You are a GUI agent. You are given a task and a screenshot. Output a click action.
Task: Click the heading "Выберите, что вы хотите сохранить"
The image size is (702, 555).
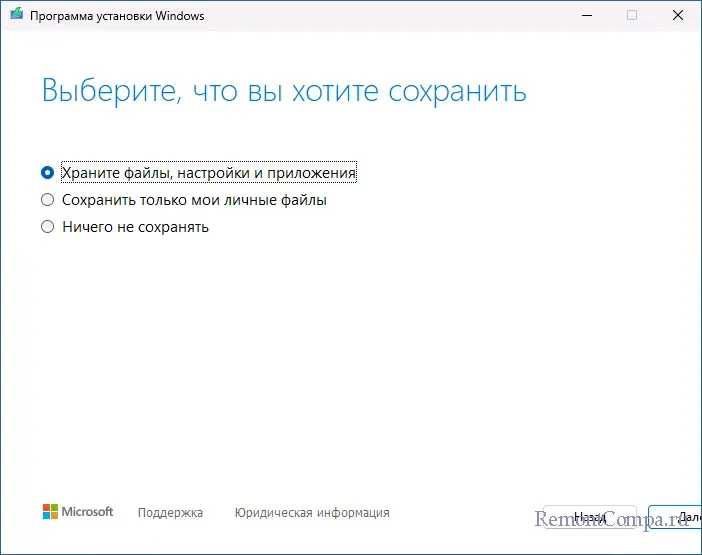(x=284, y=91)
